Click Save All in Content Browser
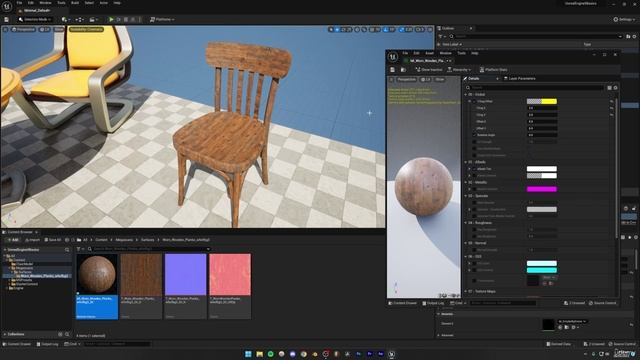Image resolution: width=640 pixels, height=360 pixels. (x=53, y=240)
